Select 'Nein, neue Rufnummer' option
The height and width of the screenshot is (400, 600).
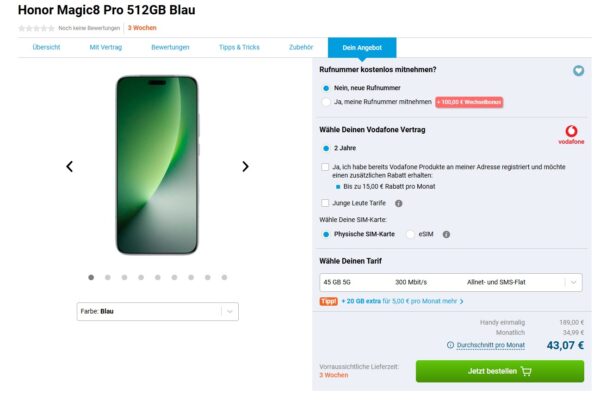click(x=326, y=87)
